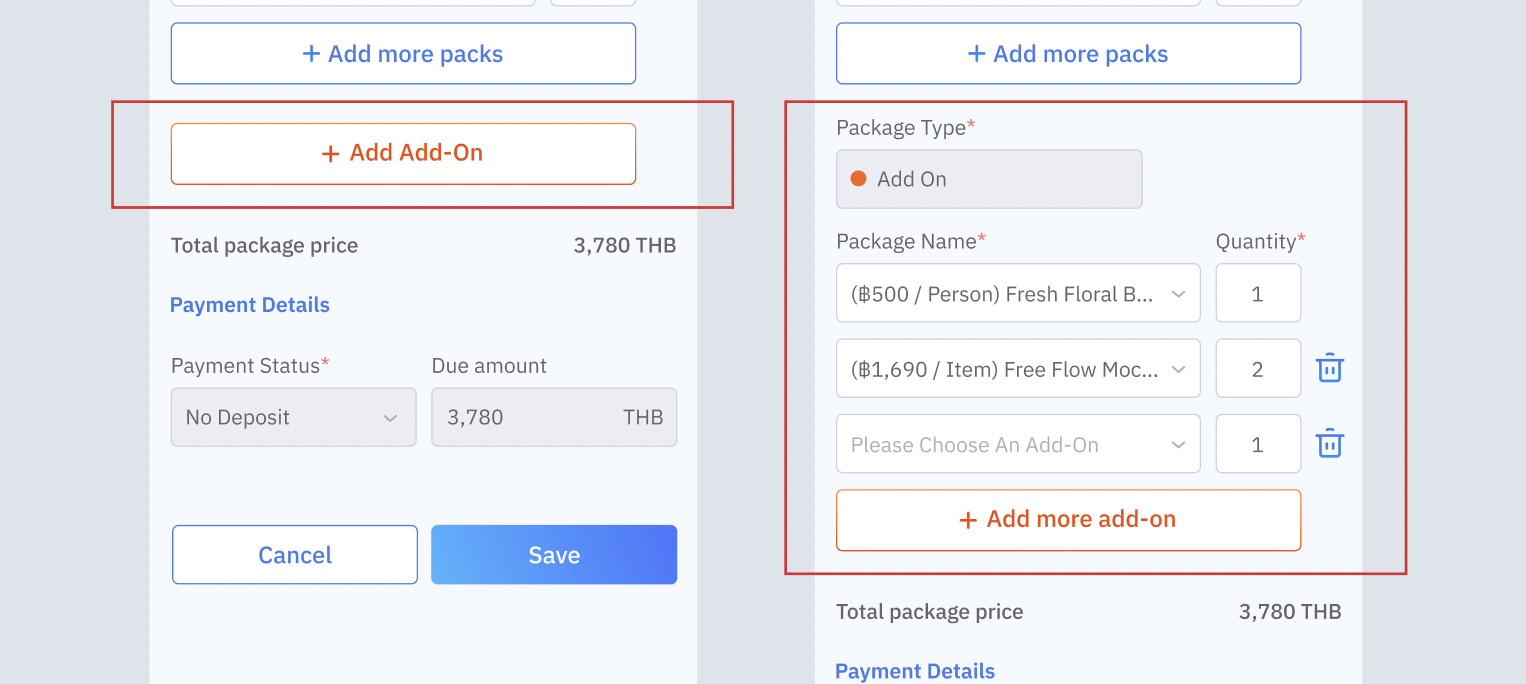Save the package form
Image resolution: width=1526 pixels, height=684 pixels.
coord(553,555)
